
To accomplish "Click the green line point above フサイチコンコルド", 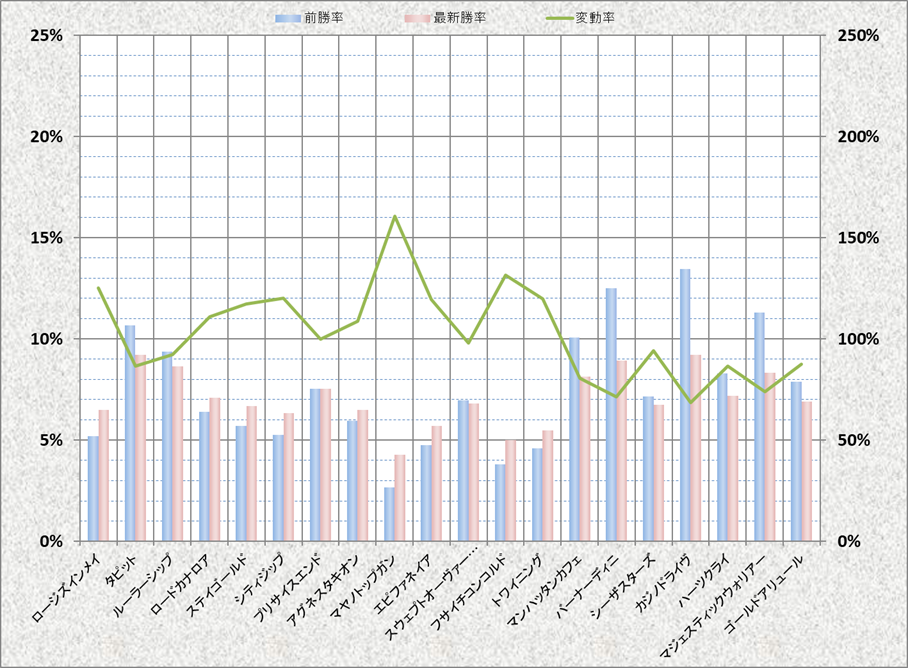I will pyautogui.click(x=506, y=275).
